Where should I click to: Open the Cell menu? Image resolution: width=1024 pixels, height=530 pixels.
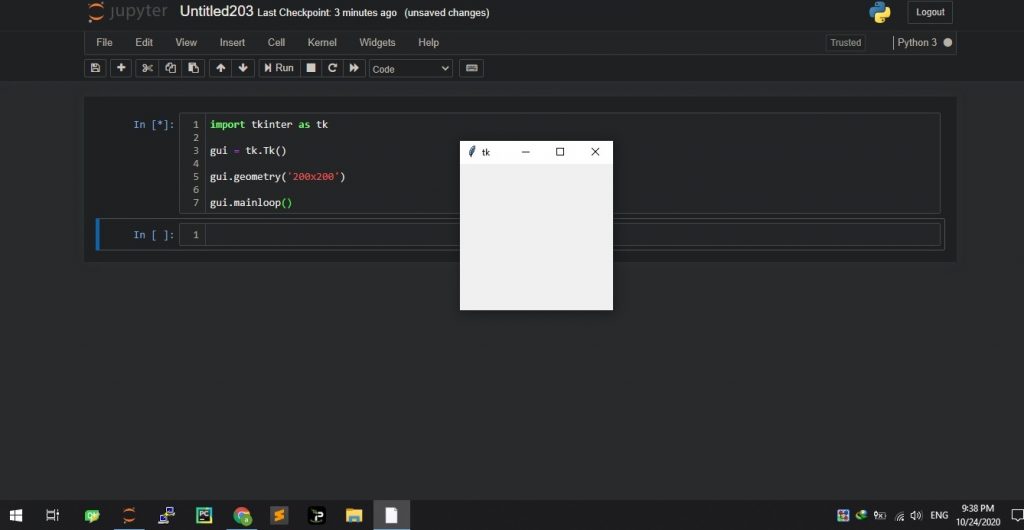pos(276,43)
